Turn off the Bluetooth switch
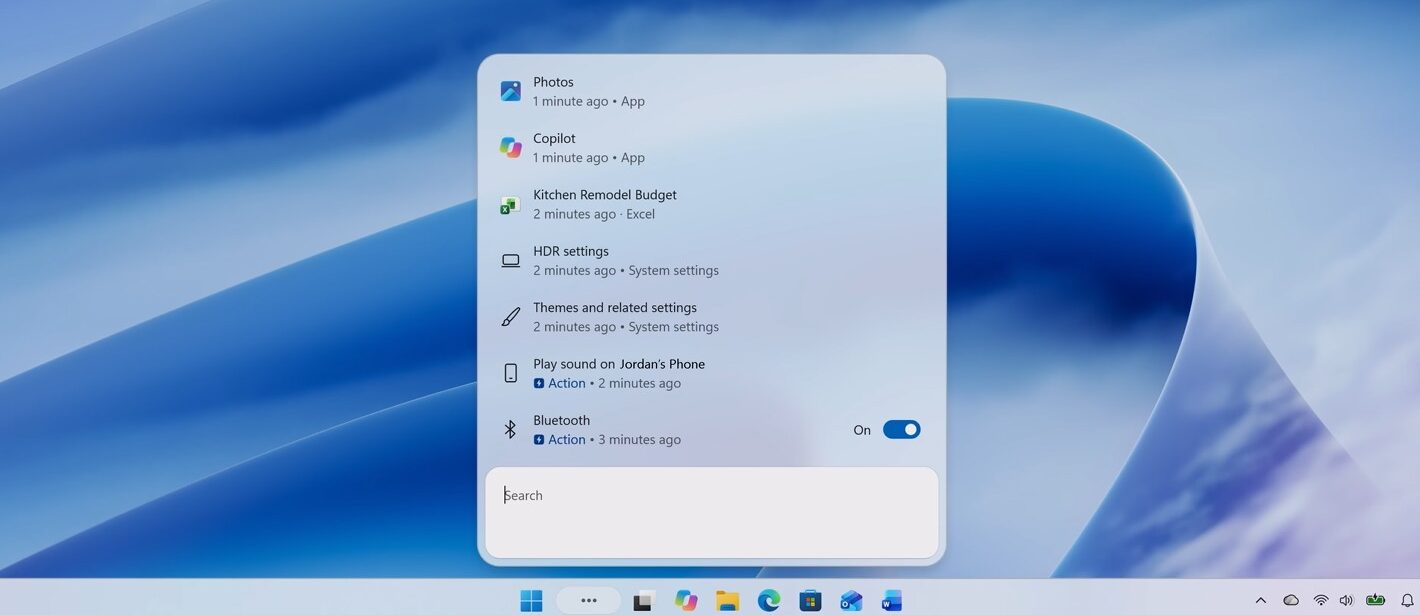The image size is (1420, 615). [x=901, y=430]
